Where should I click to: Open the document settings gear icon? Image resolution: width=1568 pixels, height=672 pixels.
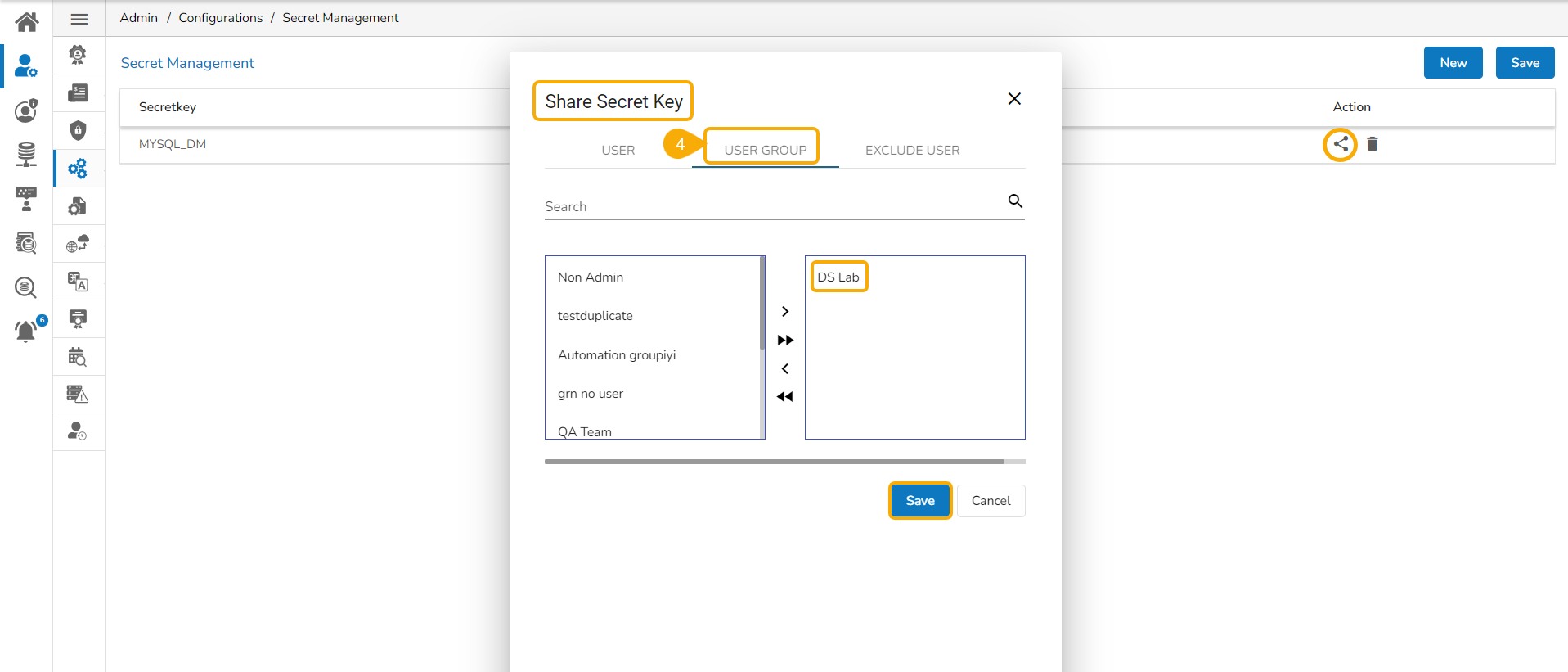click(x=78, y=206)
